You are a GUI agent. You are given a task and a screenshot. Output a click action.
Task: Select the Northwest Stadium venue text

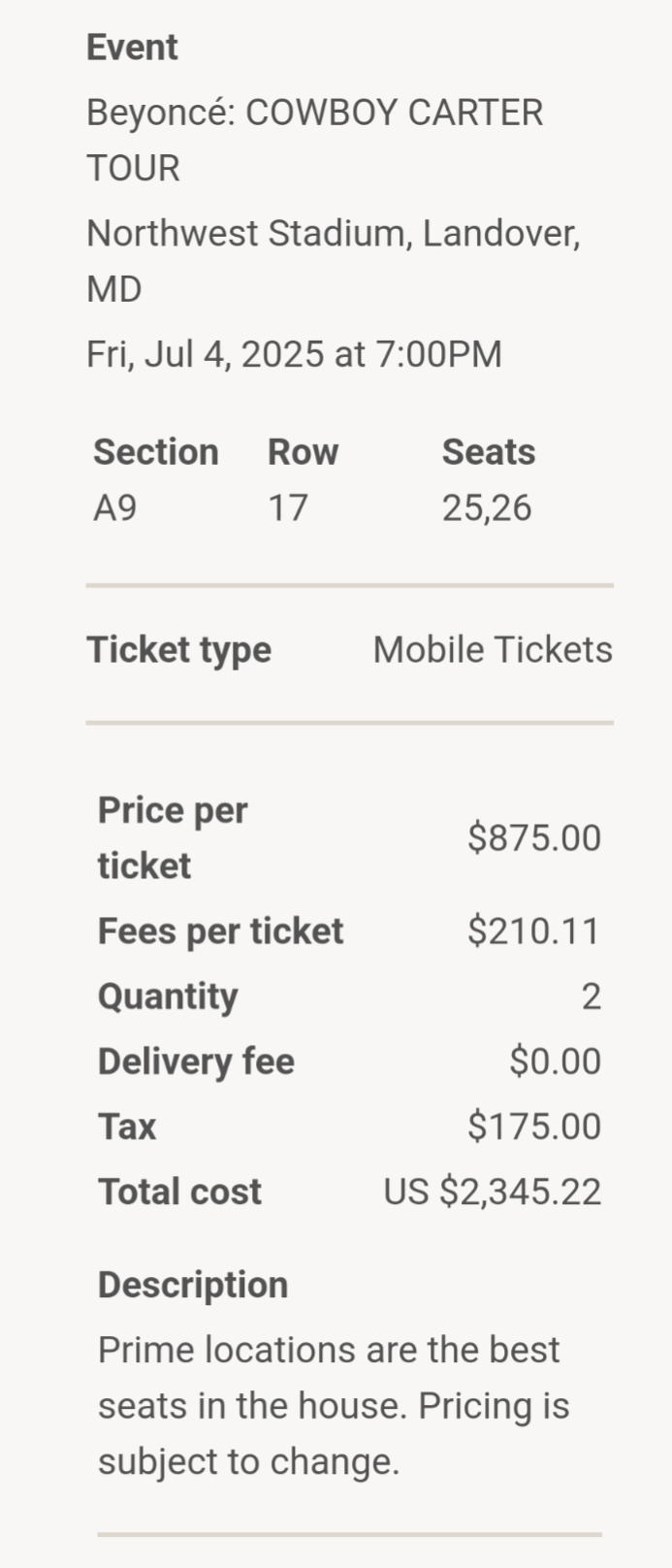coord(334,261)
